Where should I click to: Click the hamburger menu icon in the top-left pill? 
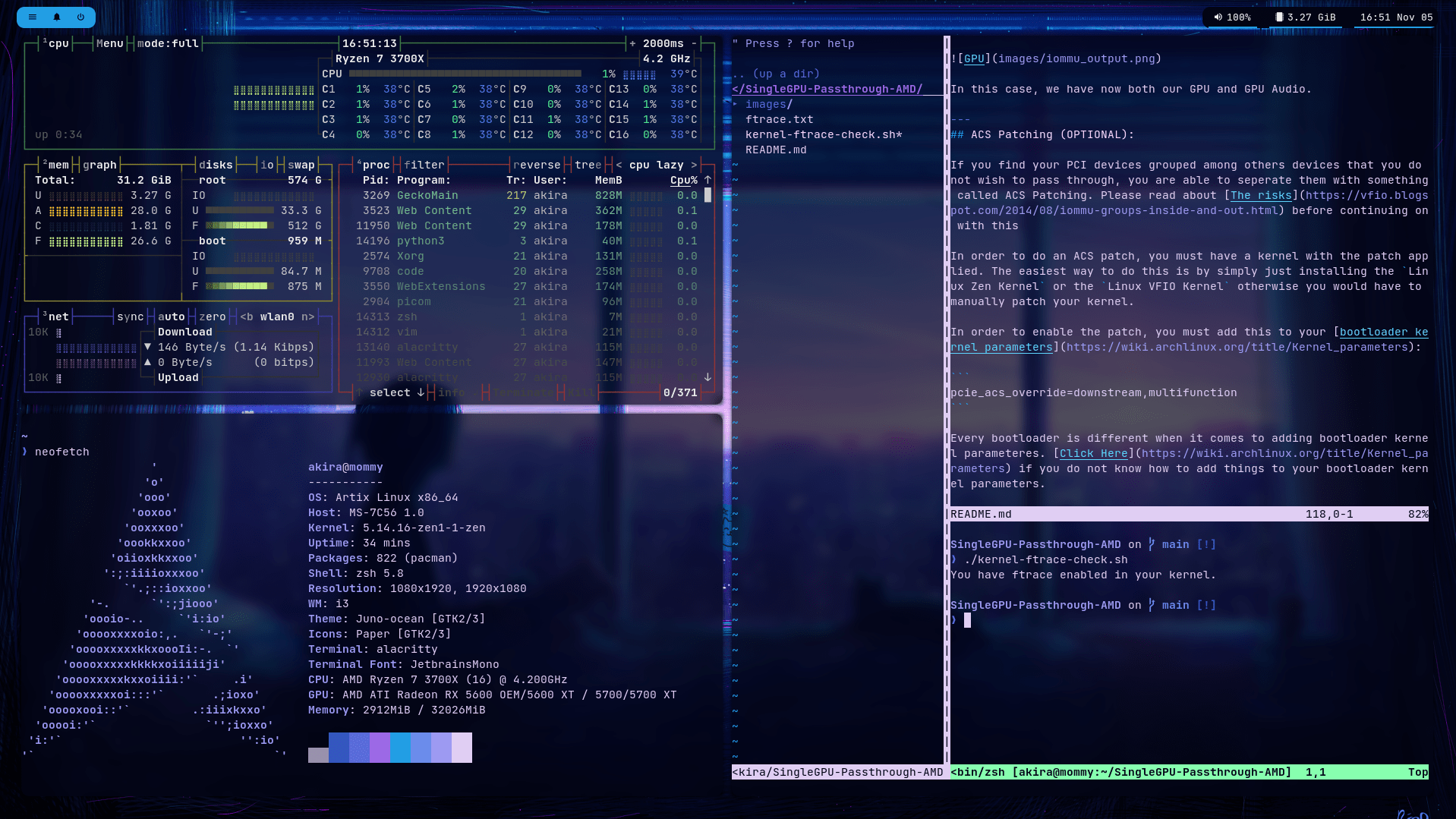click(x=33, y=17)
